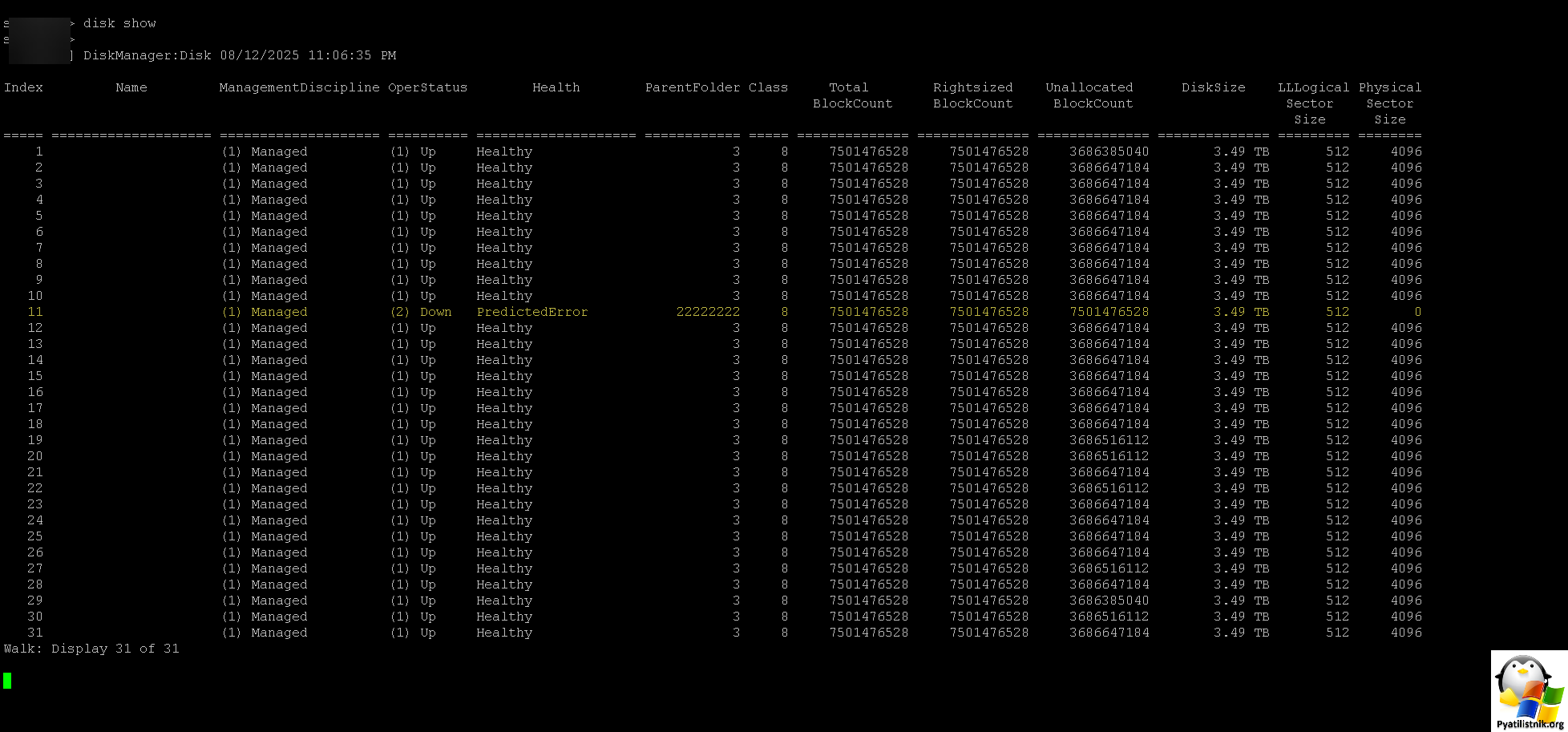The width and height of the screenshot is (1568, 732).
Task: Click DiskSize '3.49 TB' in row 25
Action: (x=1242, y=536)
